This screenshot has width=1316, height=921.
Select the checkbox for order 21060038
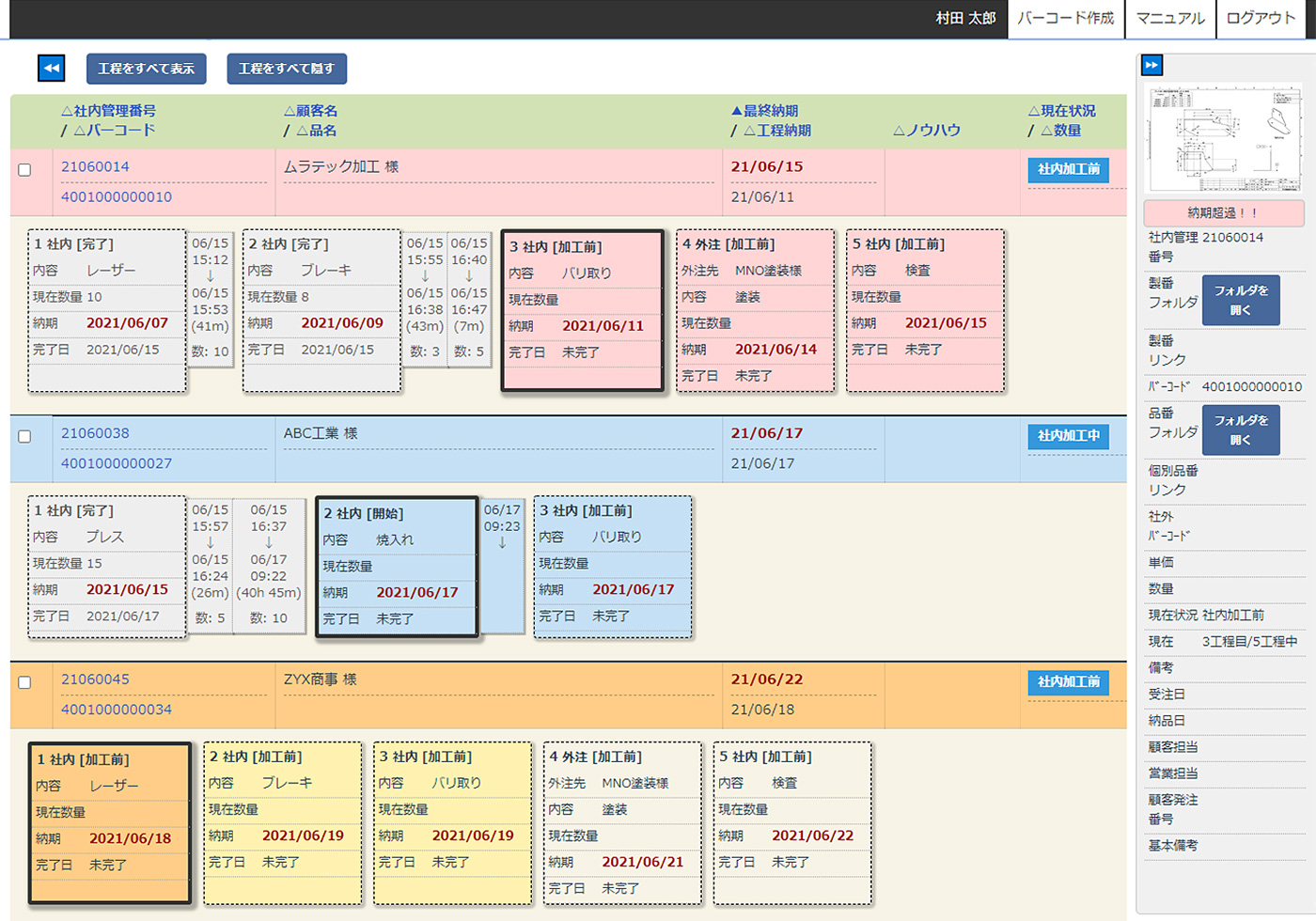[x=24, y=437]
